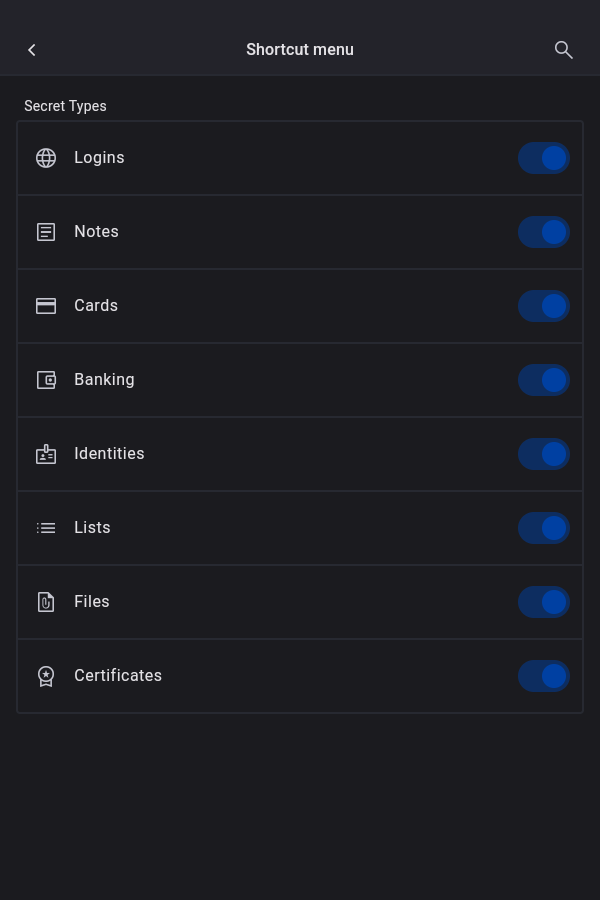Image resolution: width=600 pixels, height=900 pixels.
Task: Disable the Banking switch
Action: pos(543,380)
